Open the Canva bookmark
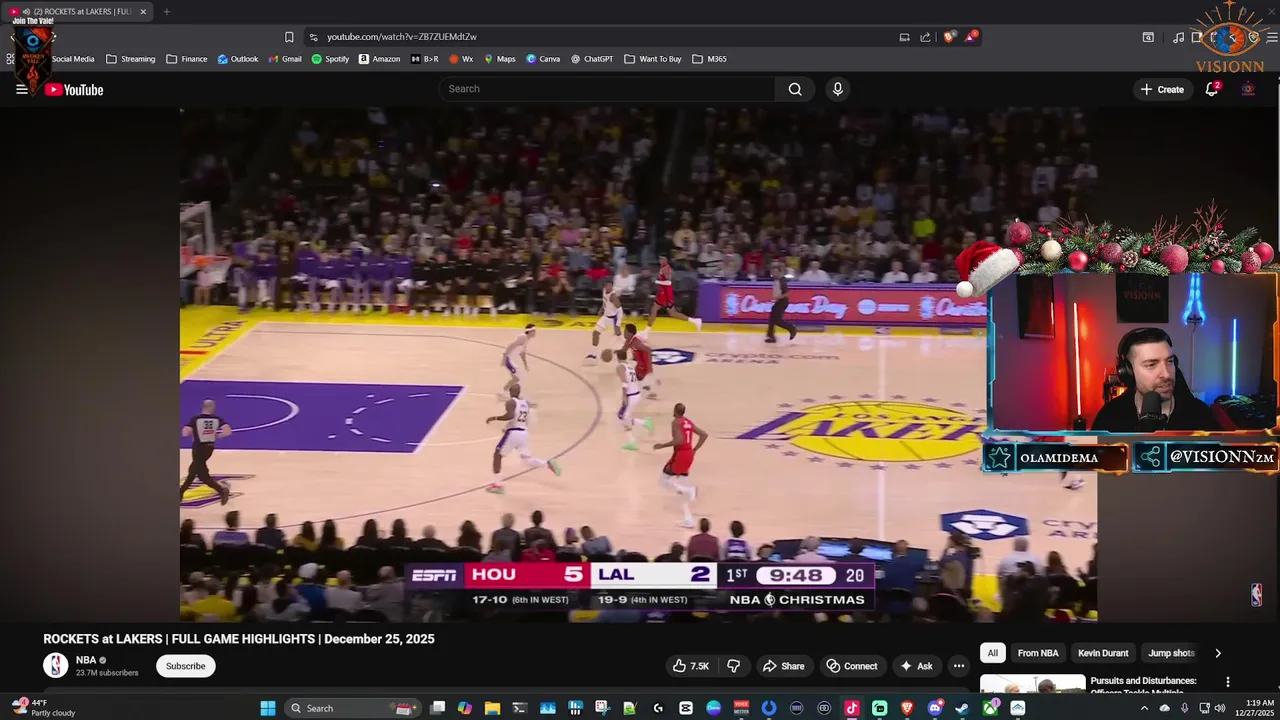 tap(544, 59)
